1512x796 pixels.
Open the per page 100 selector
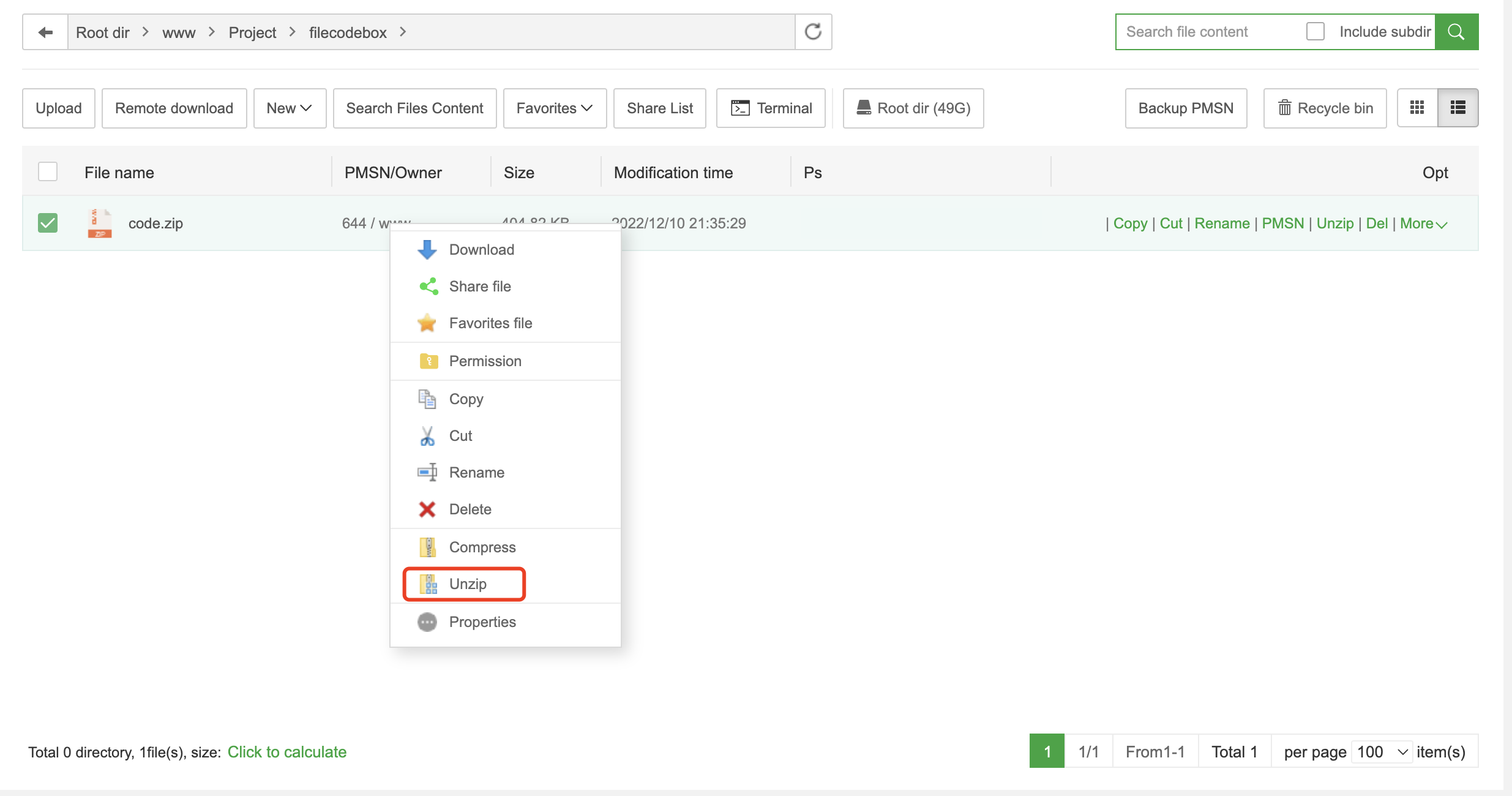(x=1382, y=752)
